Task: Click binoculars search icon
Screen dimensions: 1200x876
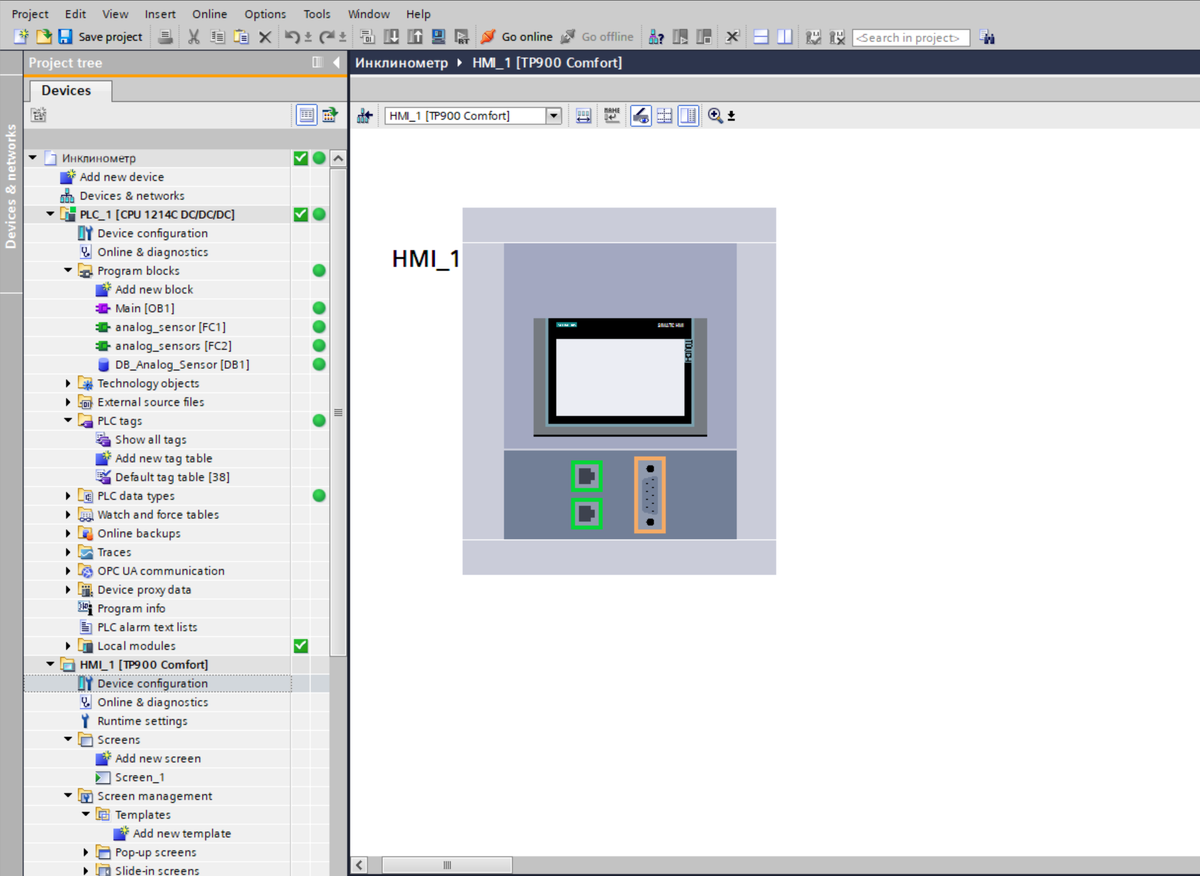Action: coord(987,37)
